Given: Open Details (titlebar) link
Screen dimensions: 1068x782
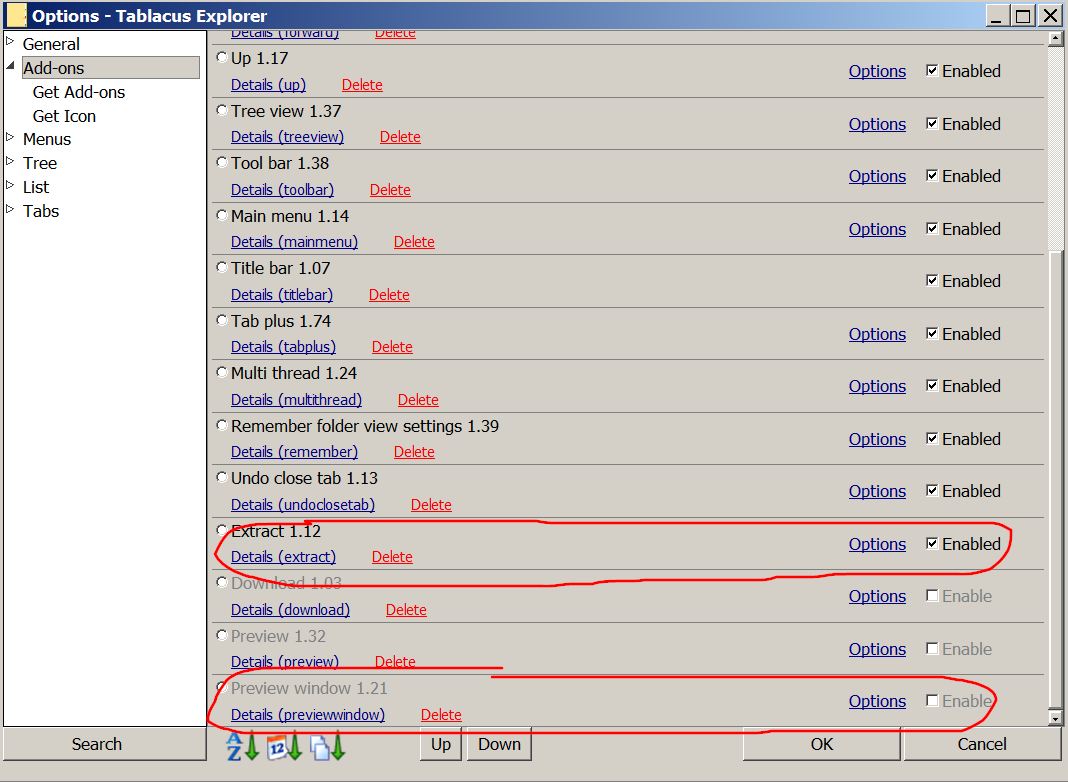Looking at the screenshot, I should pos(282,295).
